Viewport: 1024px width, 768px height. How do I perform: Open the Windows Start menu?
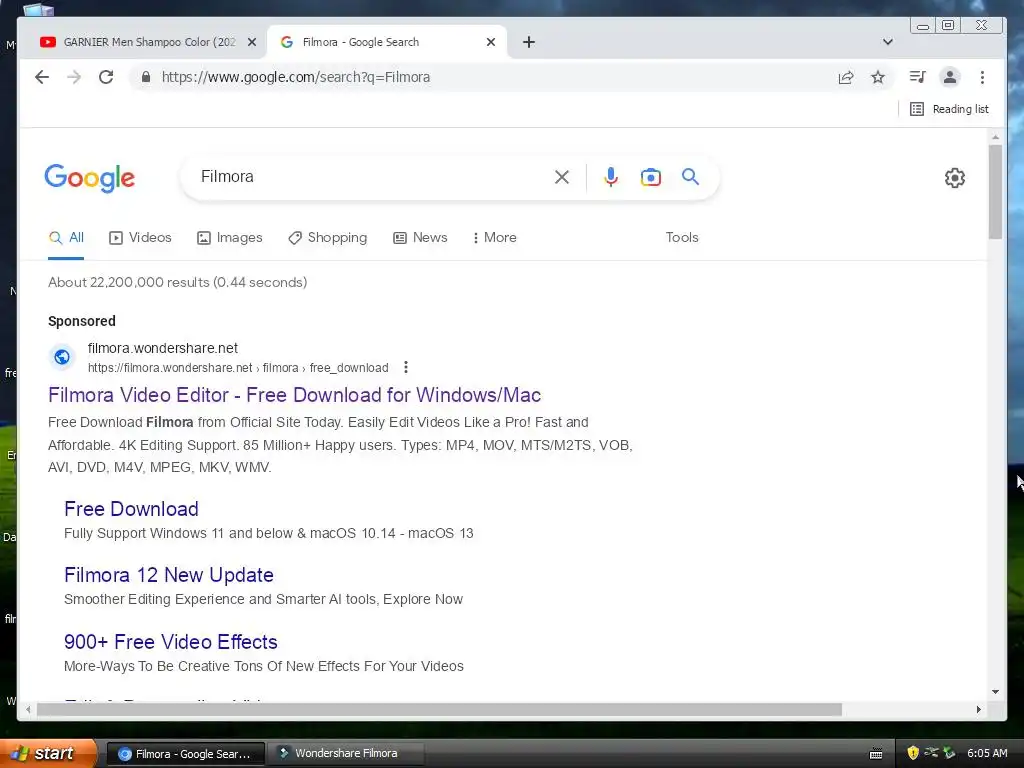(48, 753)
